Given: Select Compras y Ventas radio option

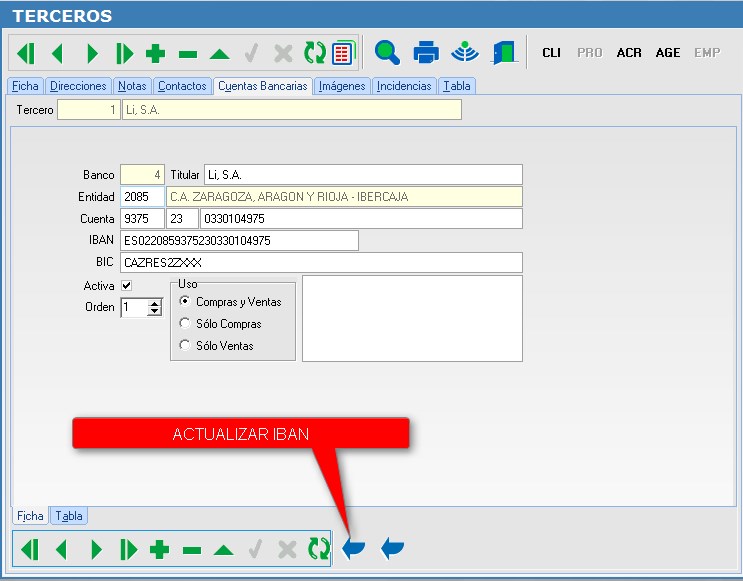Looking at the screenshot, I should pos(185,301).
